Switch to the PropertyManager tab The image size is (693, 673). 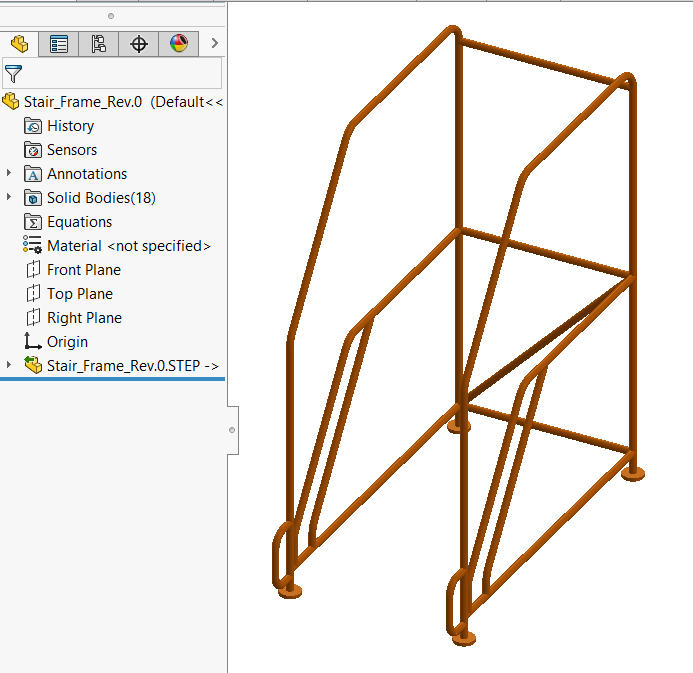(59, 44)
